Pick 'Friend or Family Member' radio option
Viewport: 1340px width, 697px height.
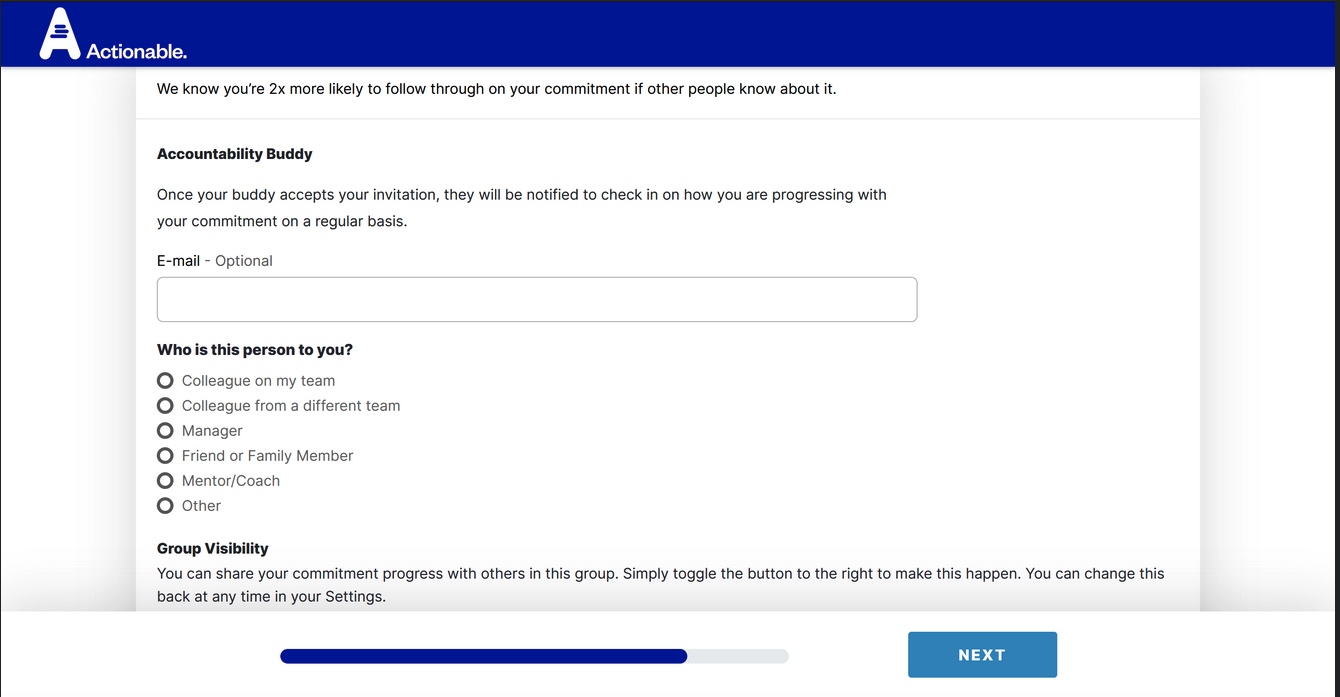click(x=166, y=456)
